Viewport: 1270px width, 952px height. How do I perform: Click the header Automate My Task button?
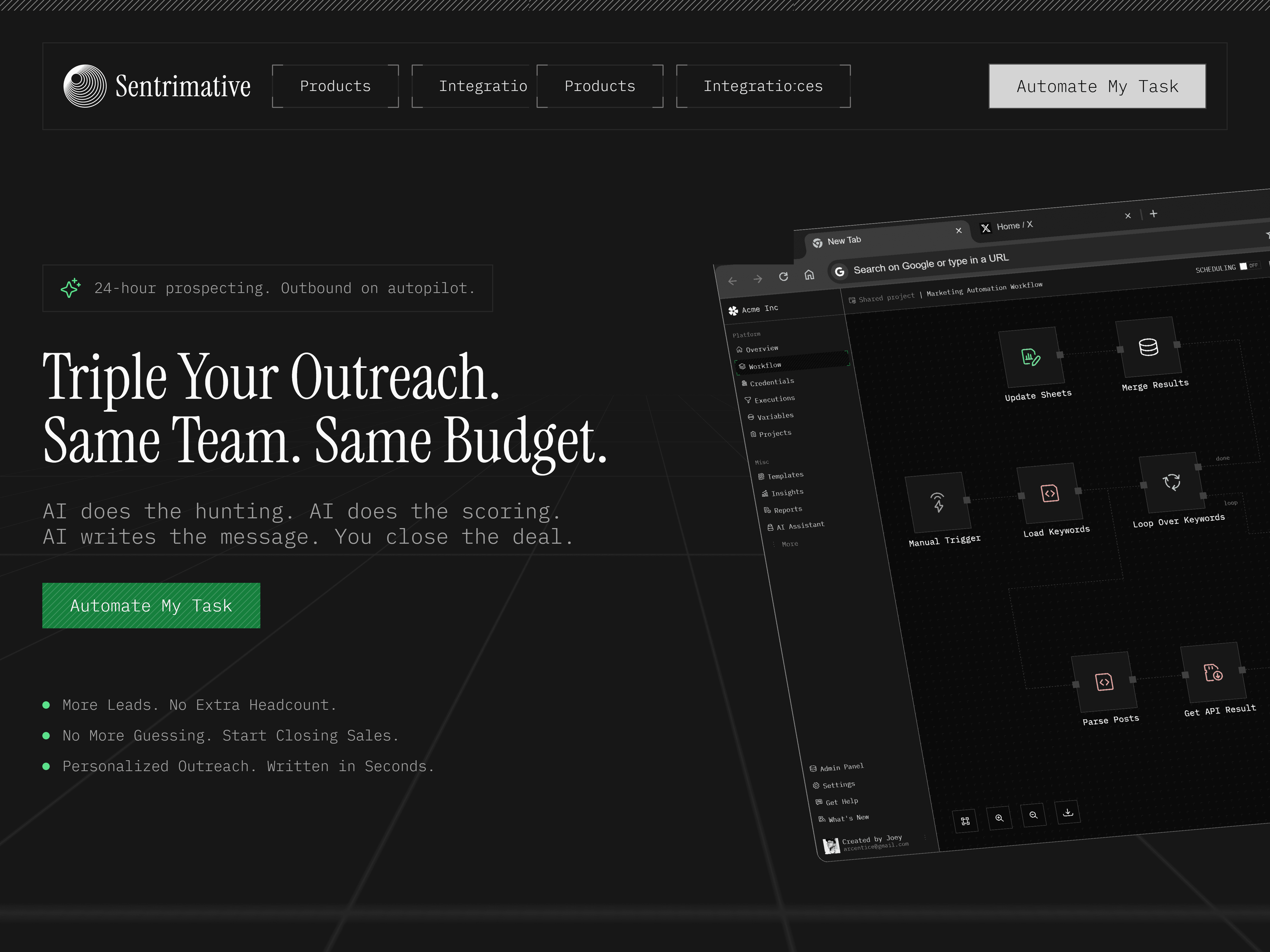tap(1097, 86)
